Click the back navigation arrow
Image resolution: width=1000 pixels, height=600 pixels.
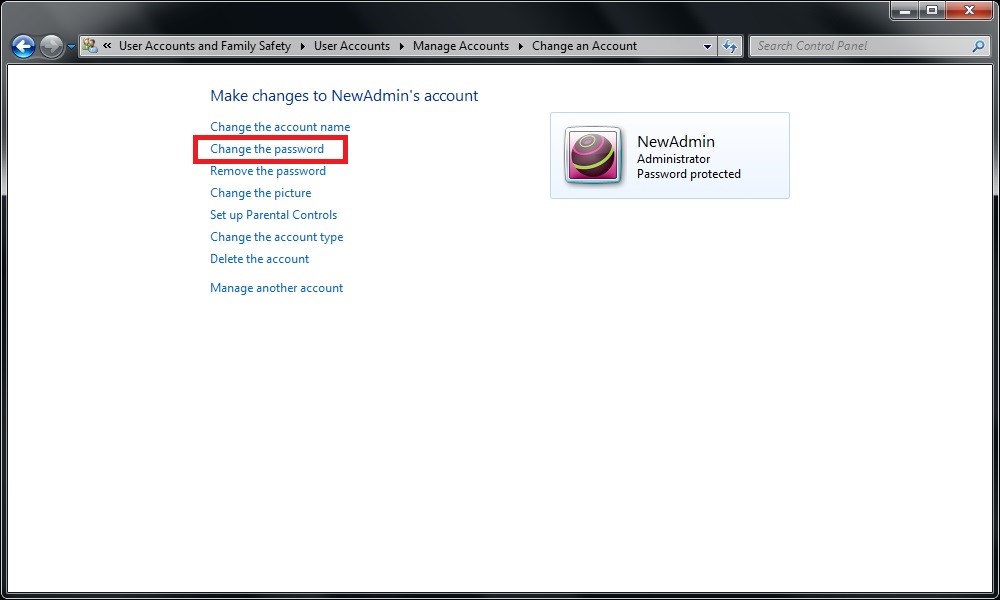[x=22, y=46]
